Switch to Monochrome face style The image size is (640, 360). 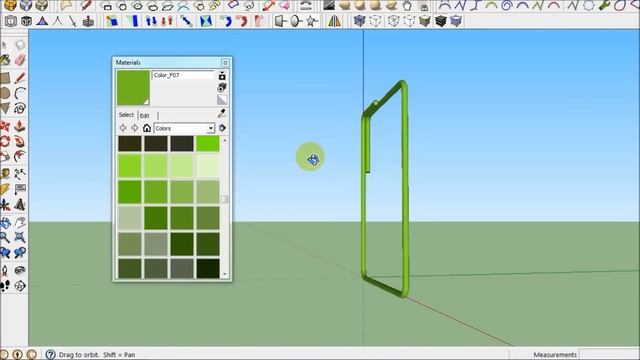tap(456, 20)
